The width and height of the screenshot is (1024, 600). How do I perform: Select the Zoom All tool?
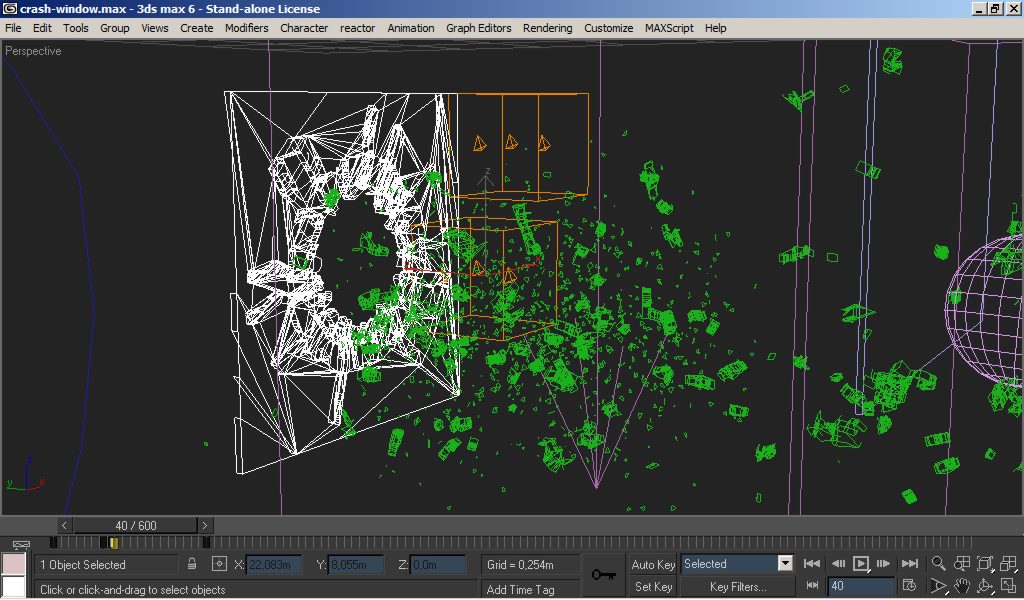coord(962,563)
